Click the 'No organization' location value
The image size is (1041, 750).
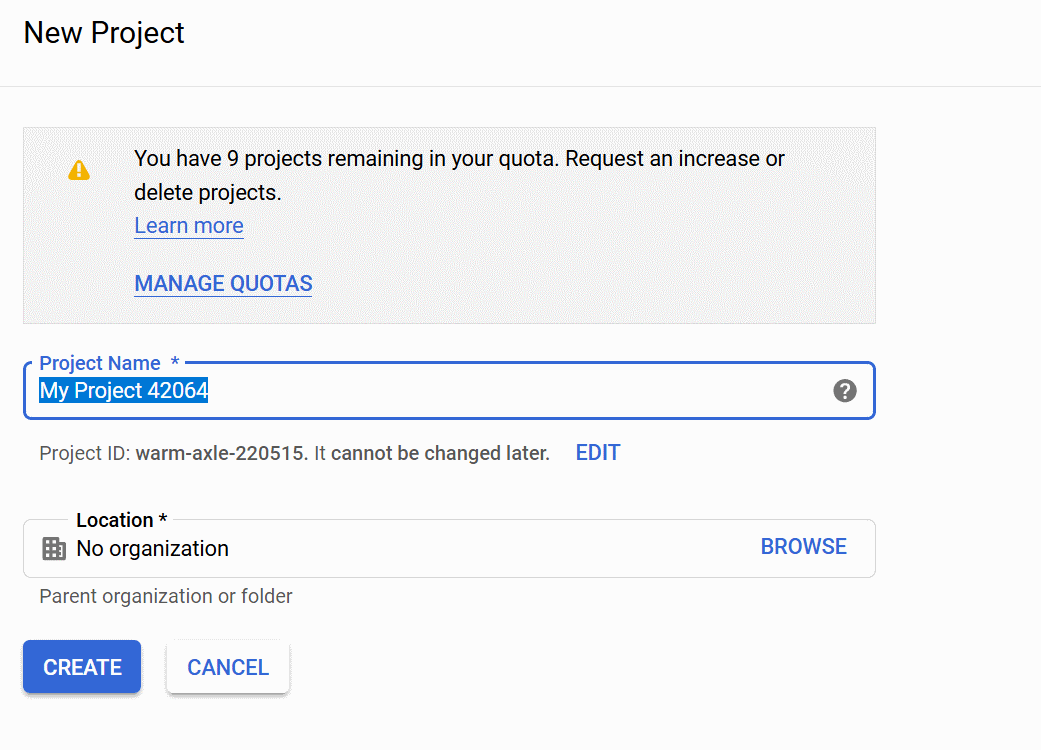[152, 549]
